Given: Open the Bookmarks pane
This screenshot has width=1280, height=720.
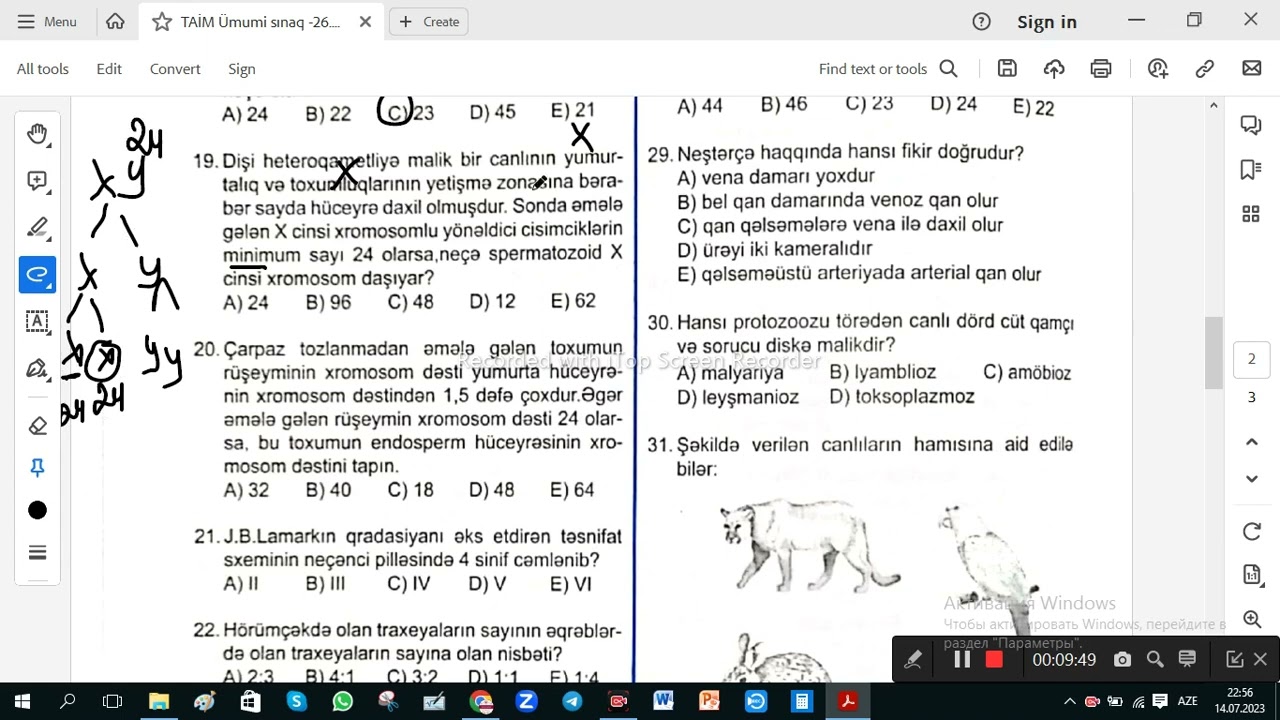Looking at the screenshot, I should 1251,169.
